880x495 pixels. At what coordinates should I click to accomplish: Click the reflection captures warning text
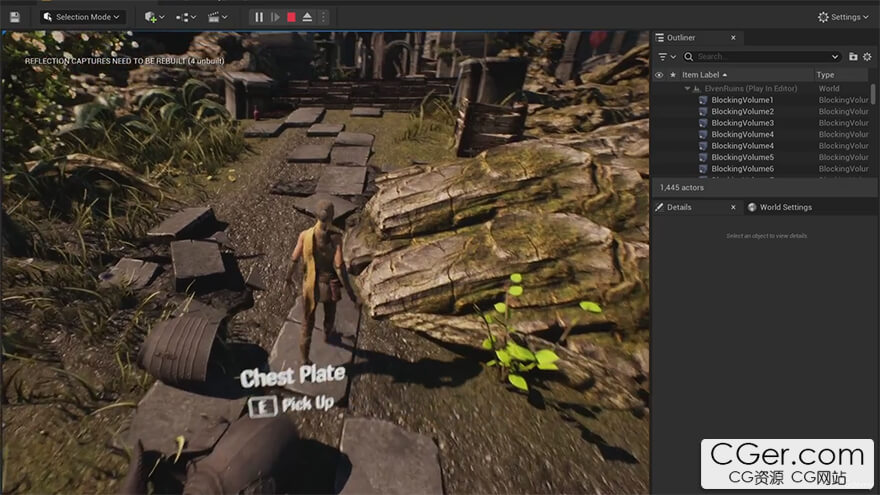[124, 61]
